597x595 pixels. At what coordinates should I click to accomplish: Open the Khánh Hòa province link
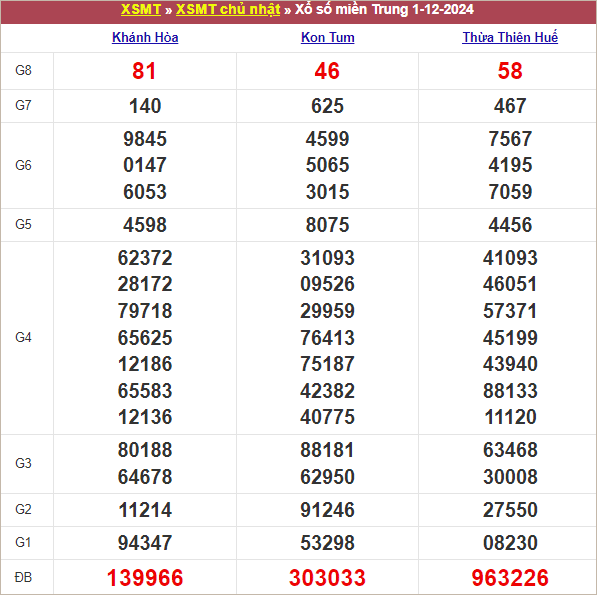click(x=145, y=37)
